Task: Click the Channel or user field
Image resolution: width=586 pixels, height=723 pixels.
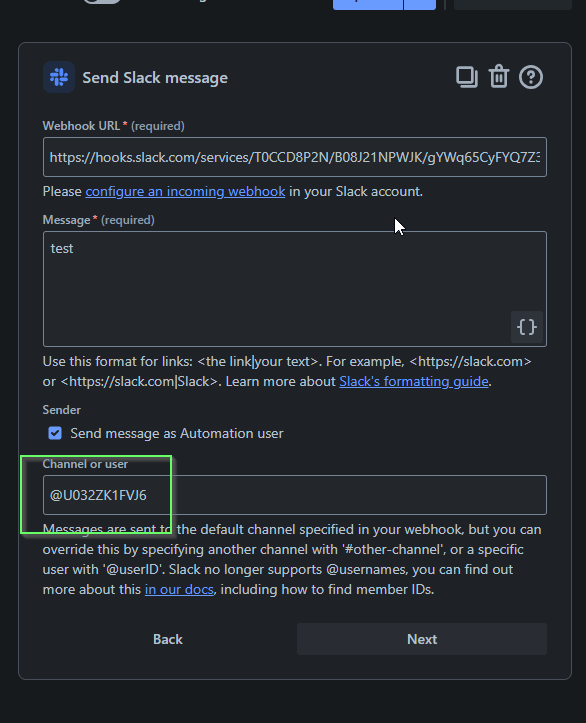Action: point(295,495)
